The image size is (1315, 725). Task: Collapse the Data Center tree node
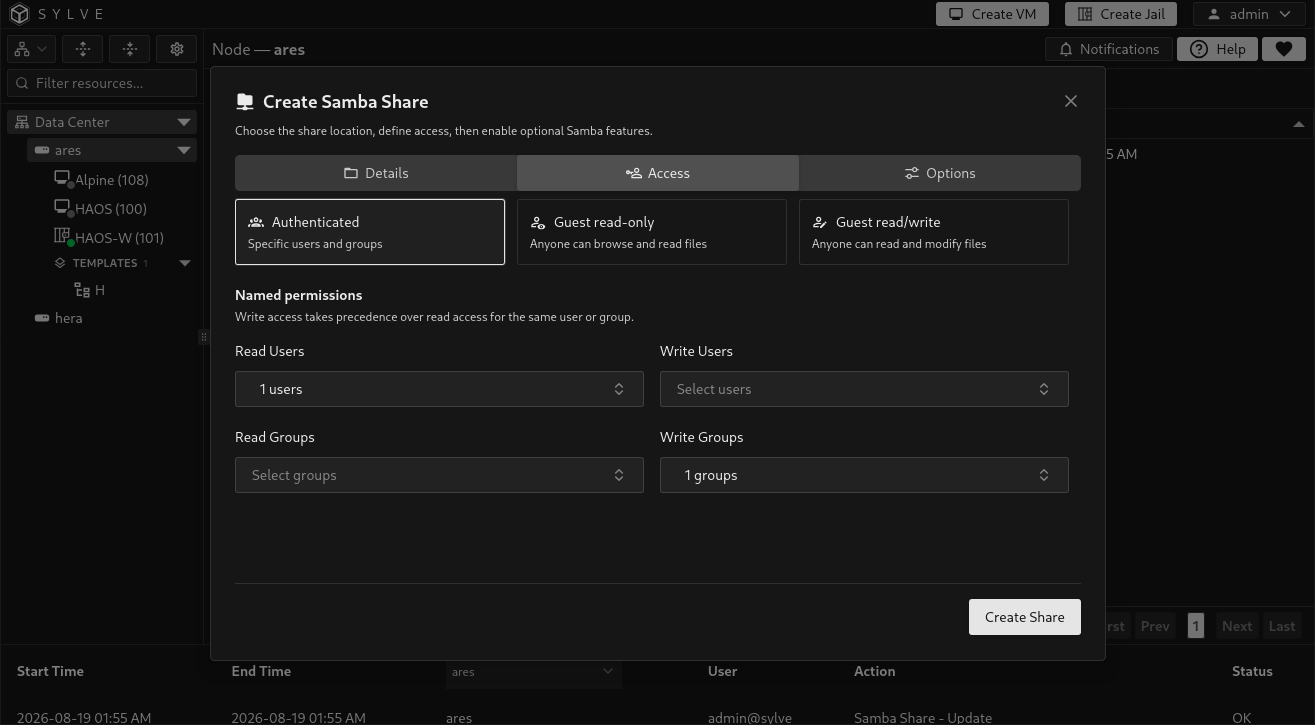[184, 122]
